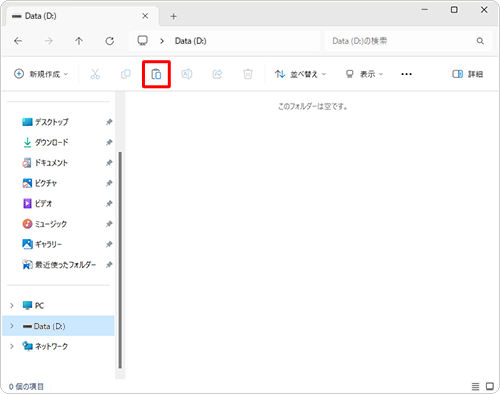Unpin ビデオ using its pin icon
The height and width of the screenshot is (394, 500).
(x=109, y=203)
